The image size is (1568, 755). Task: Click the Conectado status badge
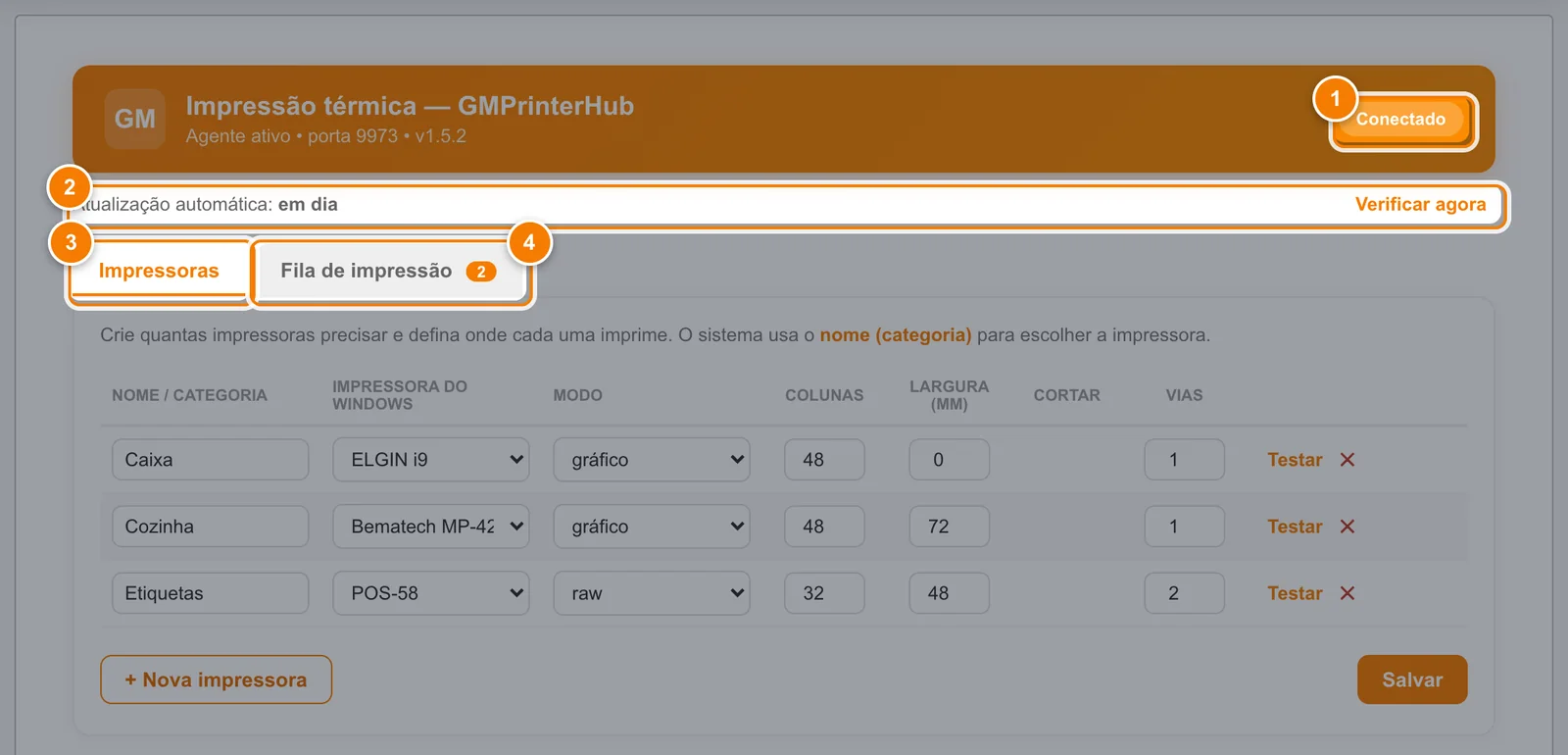(1401, 119)
